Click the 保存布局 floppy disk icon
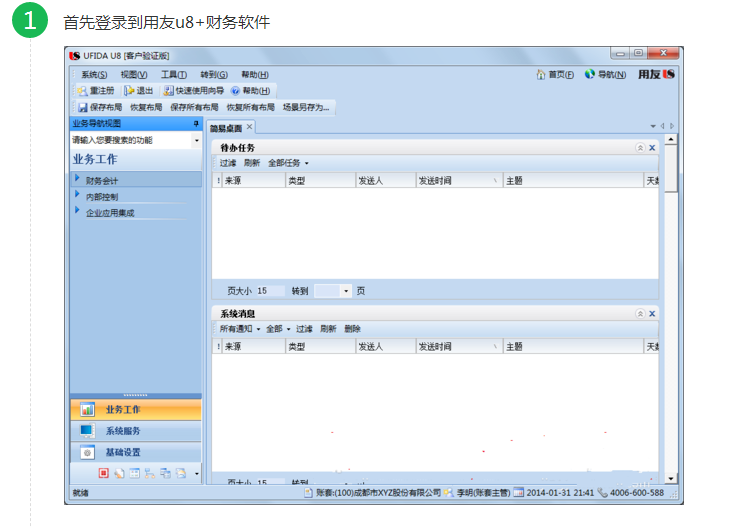Viewport: 730px width, 527px height. click(x=83, y=108)
